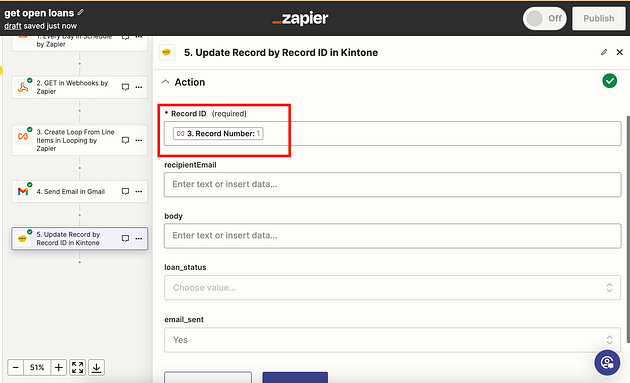Screen dimensions: 630x383
Task: Click Looping icon on step 3
Action: (23, 136)
